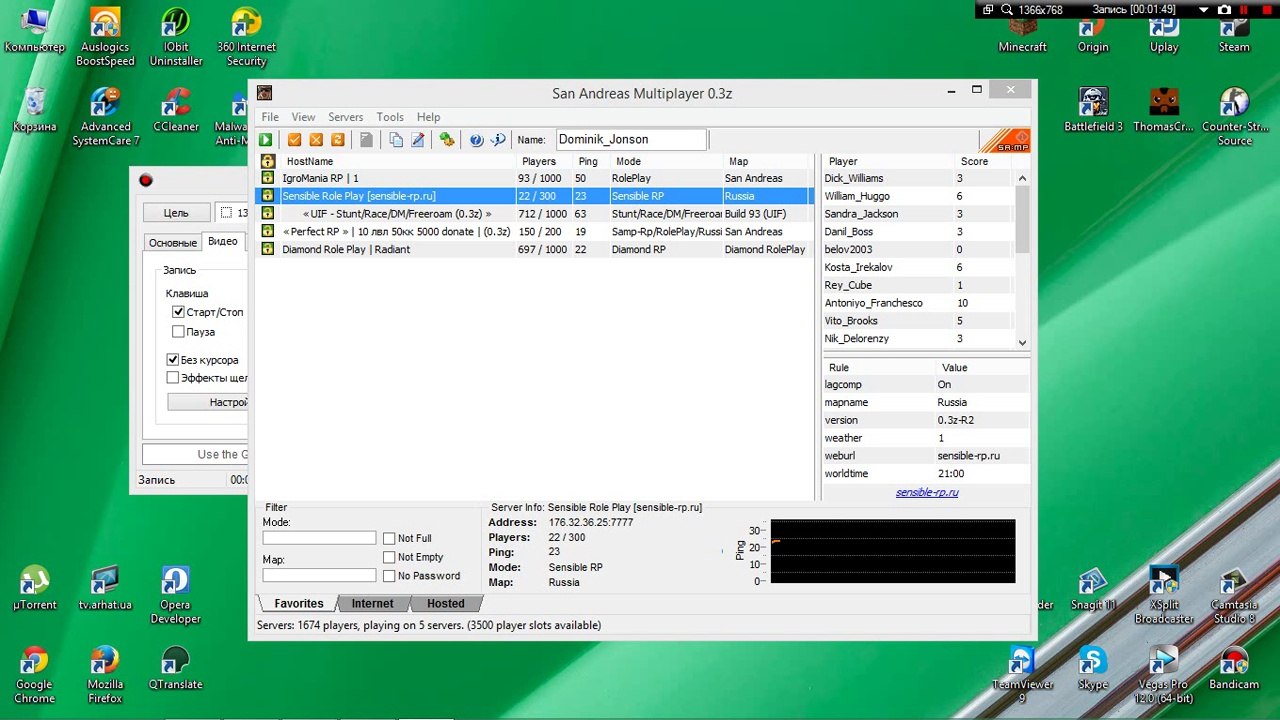The image size is (1280, 720).
Task: Open the Google Chrome desktop shortcut
Action: pyautogui.click(x=34, y=675)
